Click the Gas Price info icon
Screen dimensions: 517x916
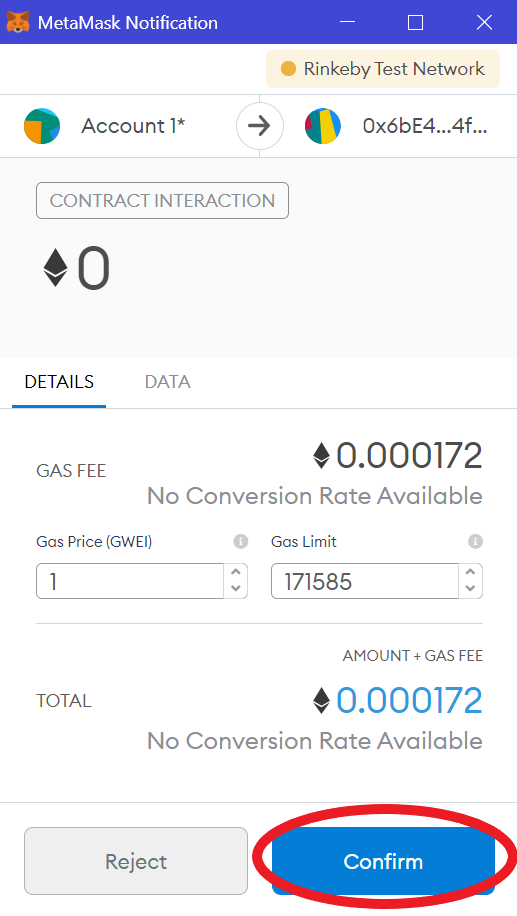point(241,542)
